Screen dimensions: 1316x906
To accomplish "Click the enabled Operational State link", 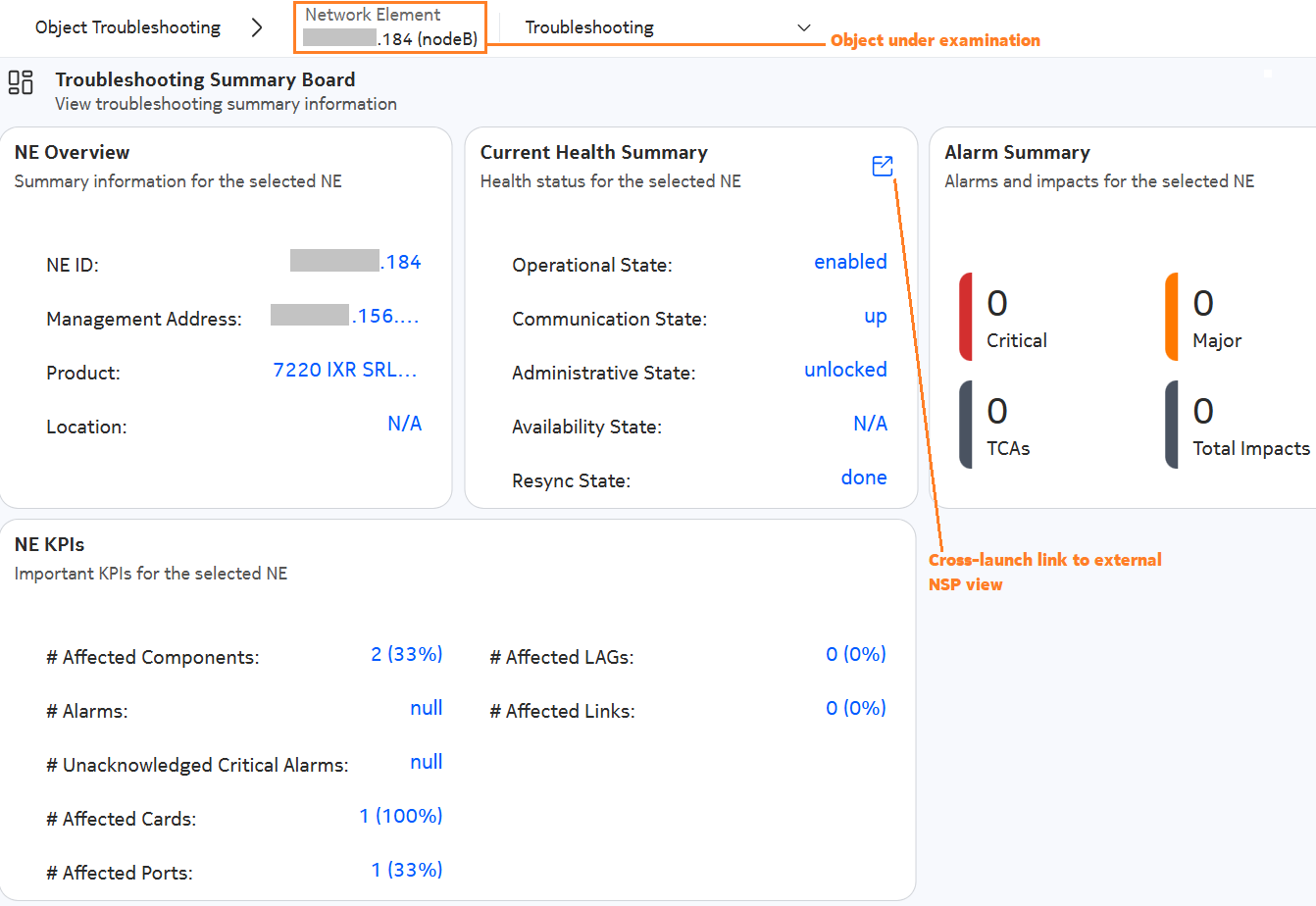I will [850, 262].
